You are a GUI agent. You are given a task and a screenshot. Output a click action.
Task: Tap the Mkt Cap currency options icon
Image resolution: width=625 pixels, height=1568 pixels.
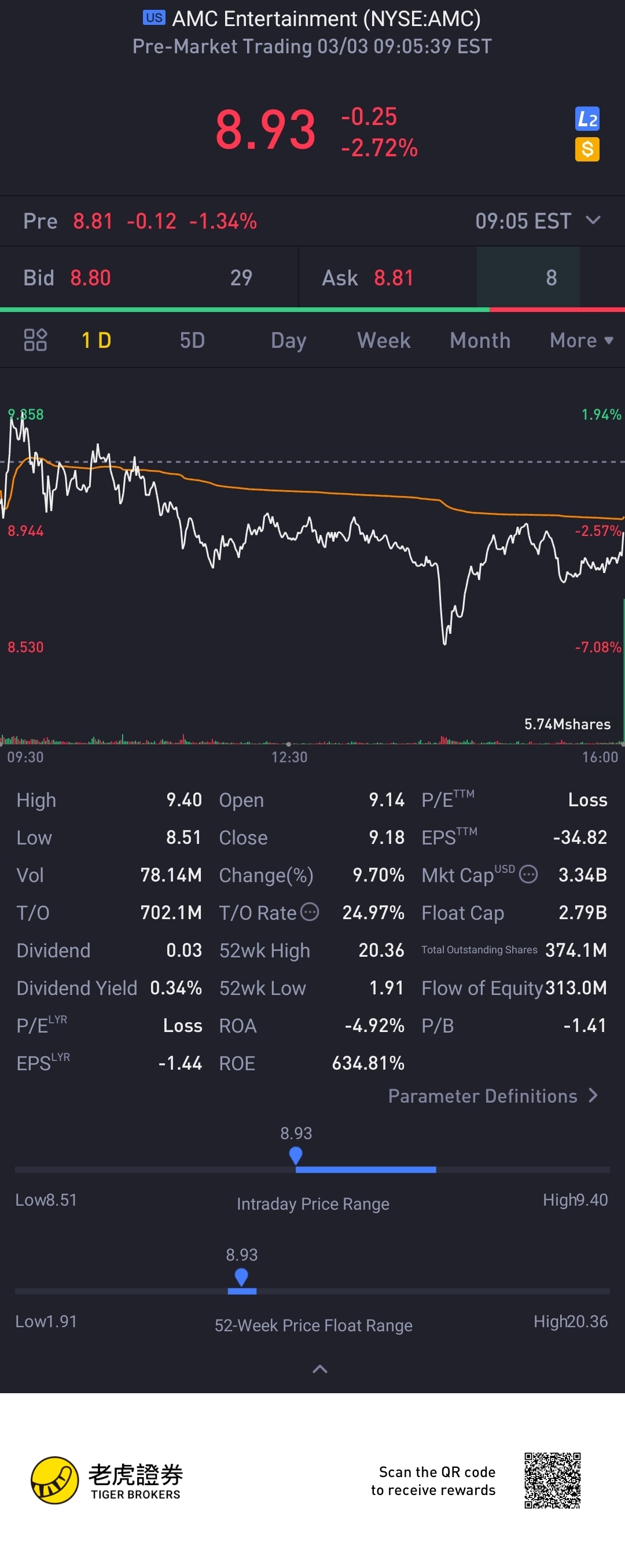click(x=528, y=875)
